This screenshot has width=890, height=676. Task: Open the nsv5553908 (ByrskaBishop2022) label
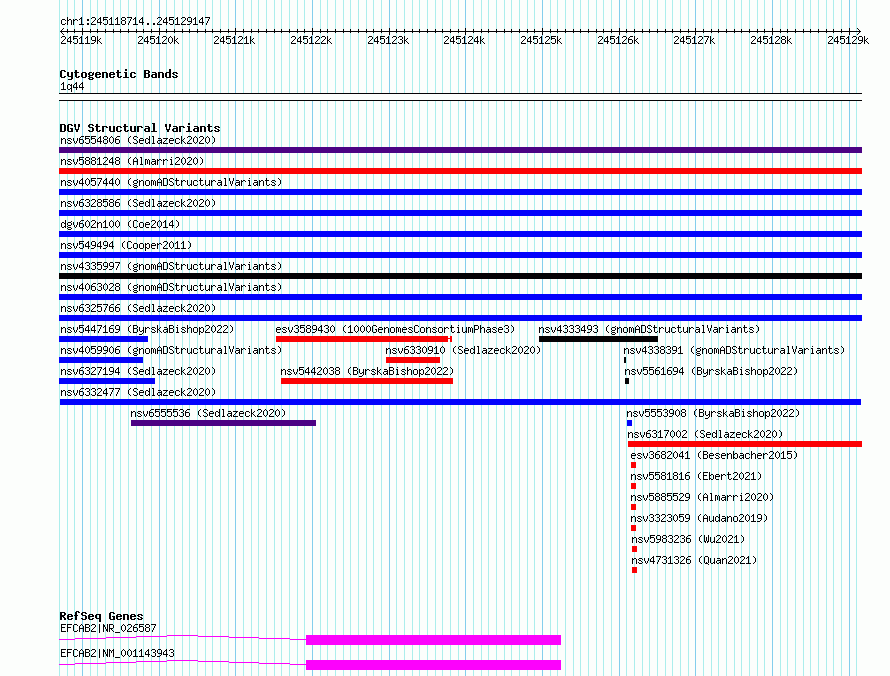click(713, 413)
